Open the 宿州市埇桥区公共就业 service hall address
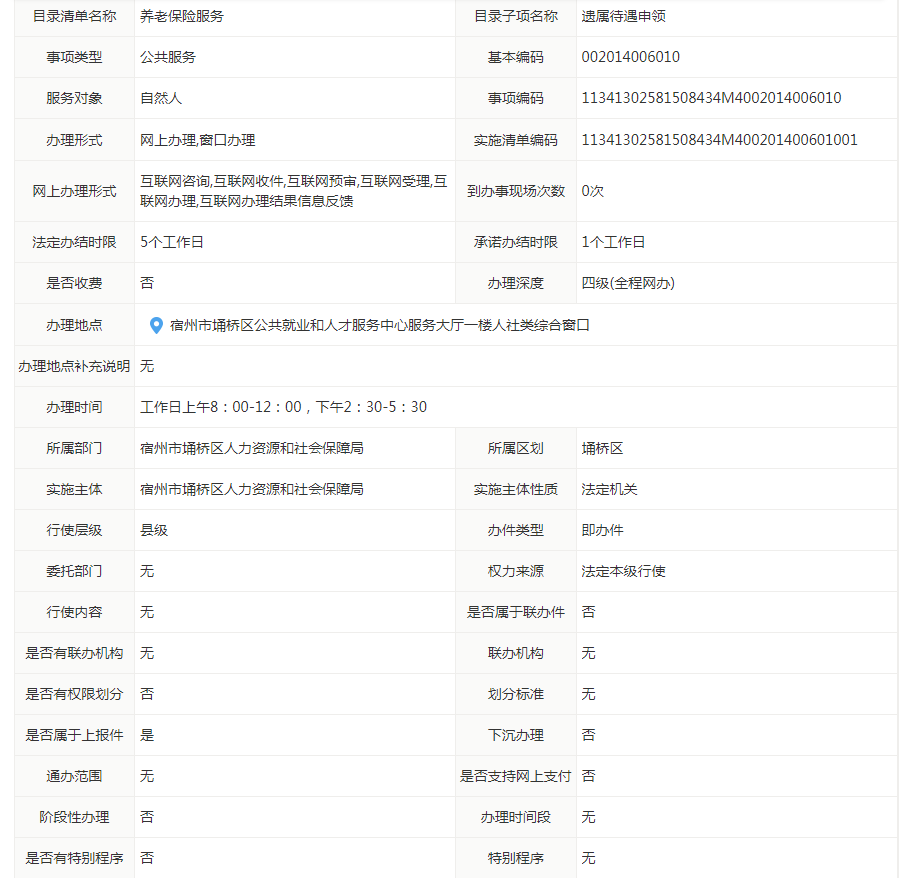This screenshot has height=878, width=904. [x=379, y=325]
